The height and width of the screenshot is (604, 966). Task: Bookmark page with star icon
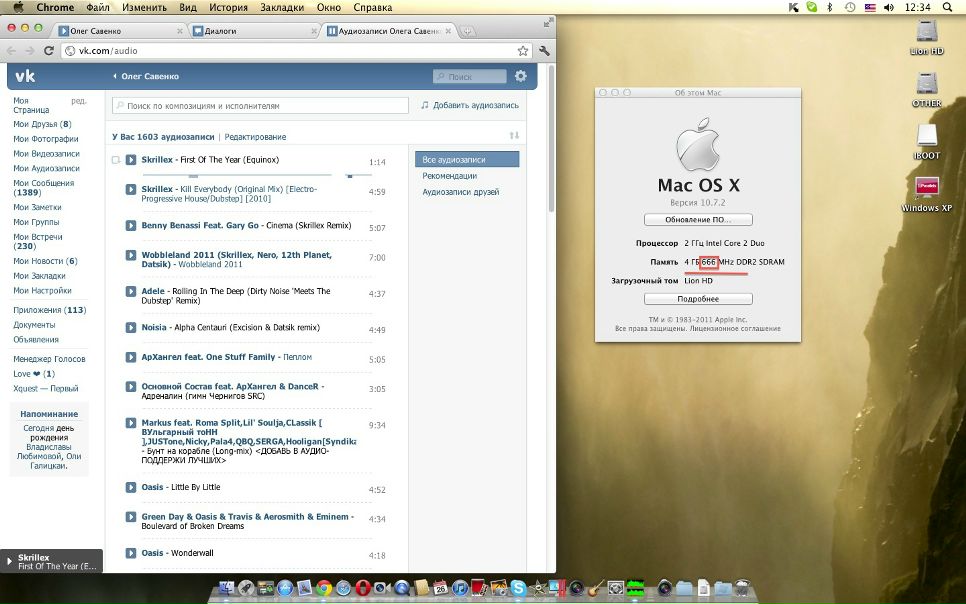[522, 51]
